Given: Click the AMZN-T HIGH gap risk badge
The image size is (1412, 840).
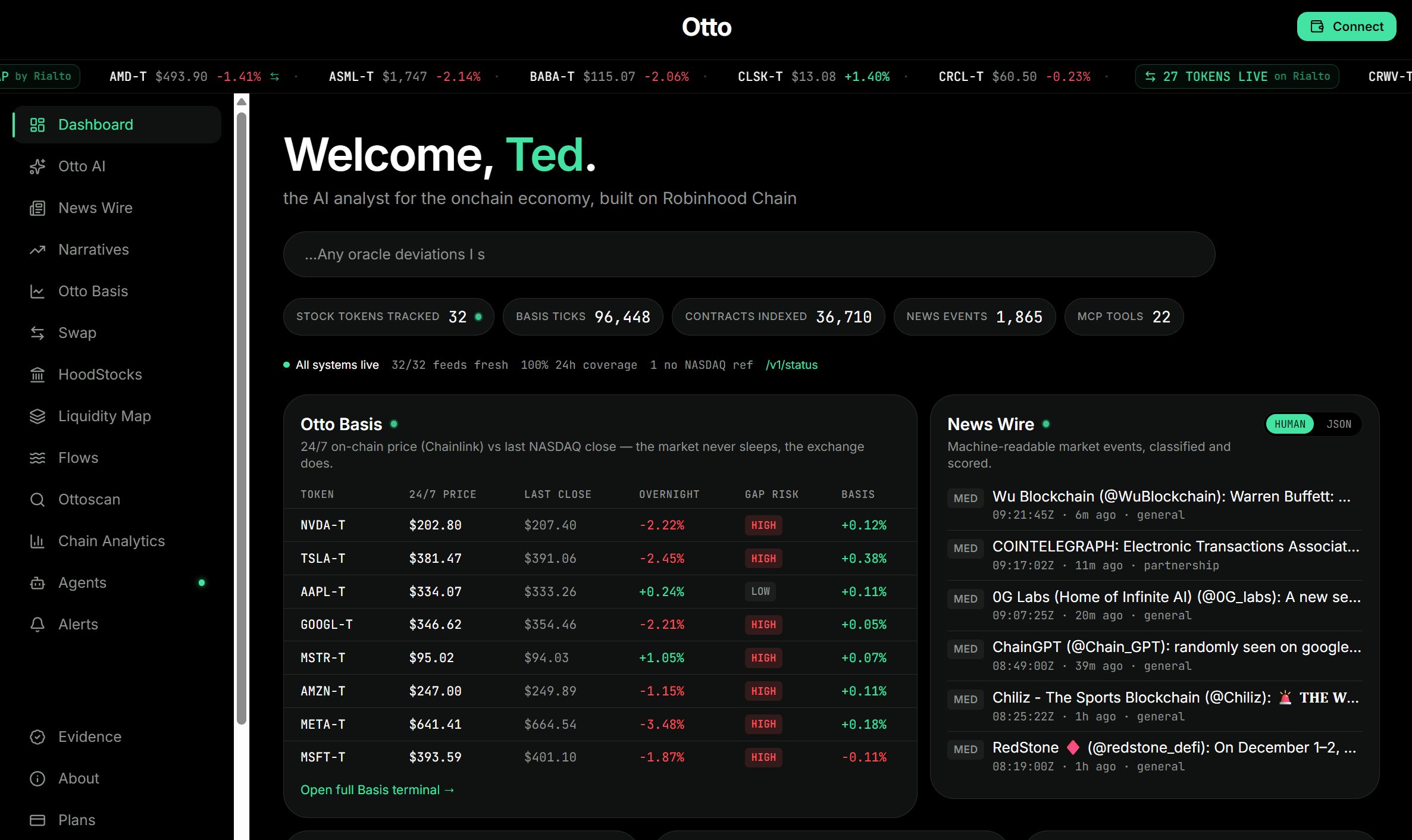Looking at the screenshot, I should click(x=763, y=691).
